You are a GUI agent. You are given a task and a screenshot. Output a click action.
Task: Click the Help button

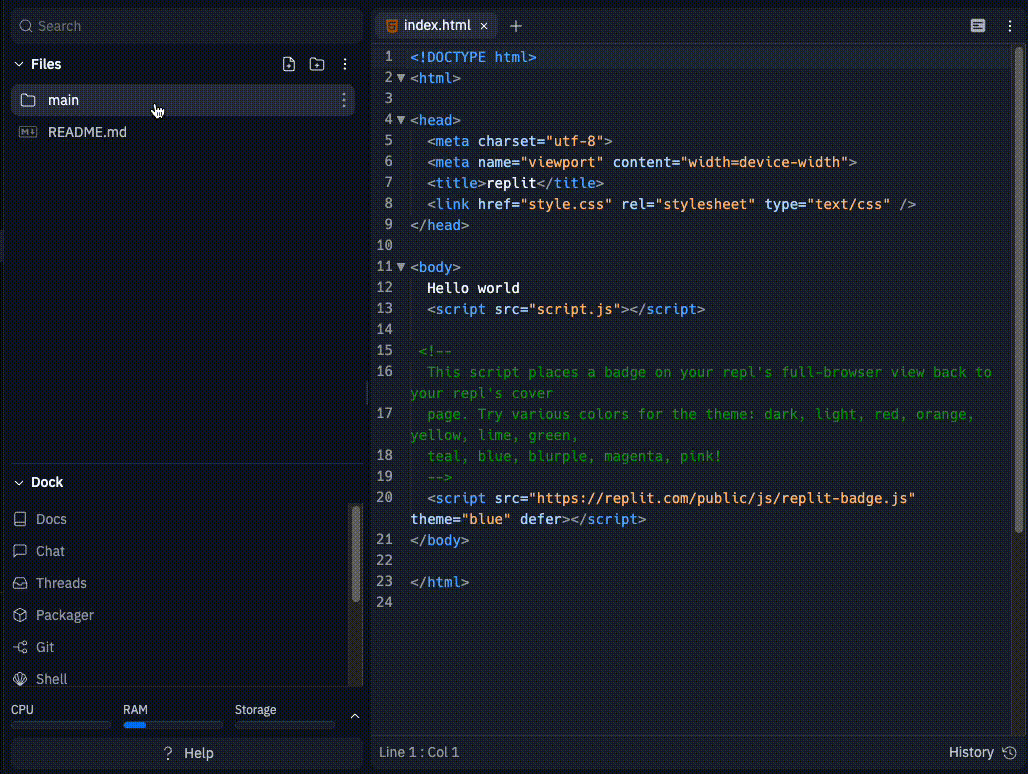pyautogui.click(x=187, y=753)
